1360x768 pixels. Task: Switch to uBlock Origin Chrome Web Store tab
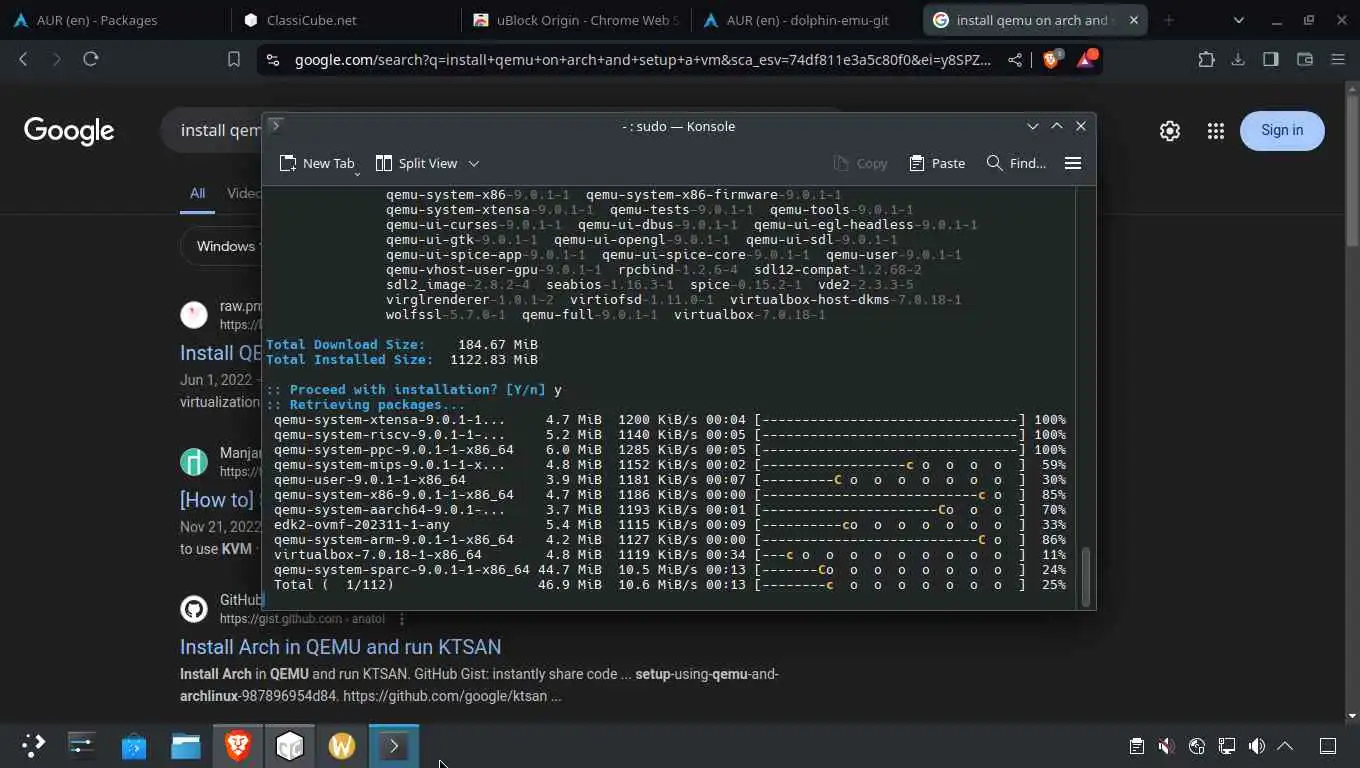(576, 20)
